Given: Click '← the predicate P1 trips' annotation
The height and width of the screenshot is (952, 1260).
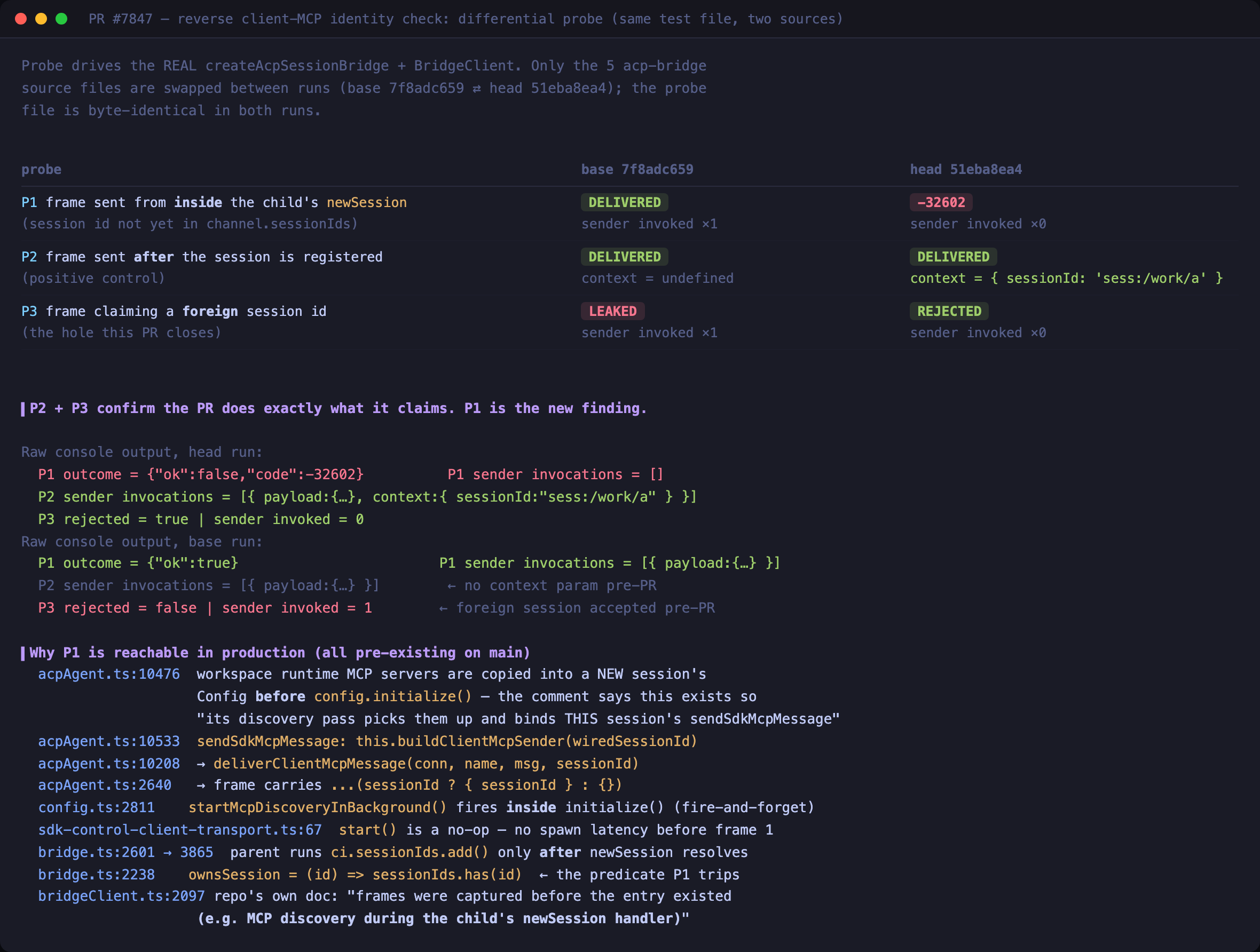Looking at the screenshot, I should pos(639,875).
